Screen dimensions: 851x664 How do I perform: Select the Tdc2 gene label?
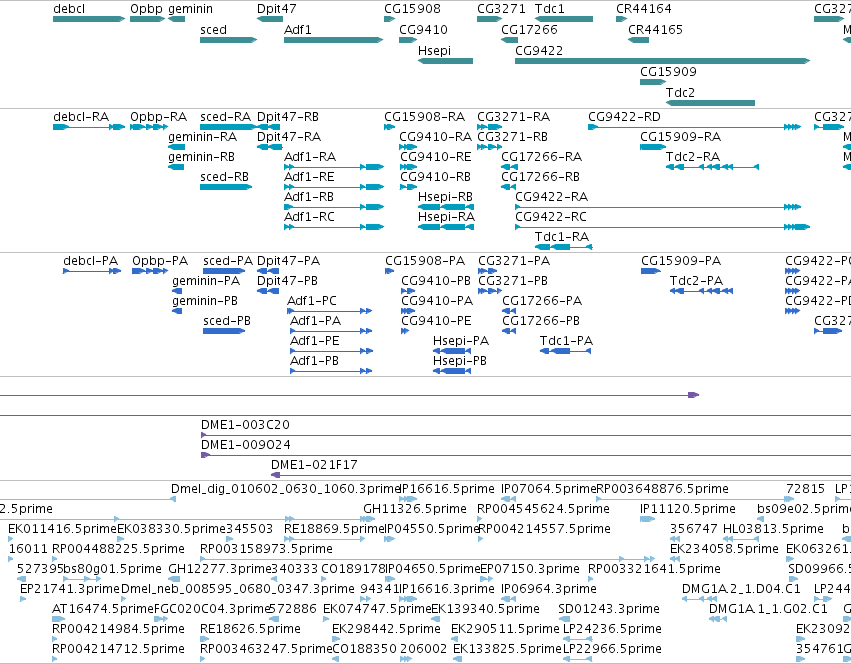pos(681,93)
